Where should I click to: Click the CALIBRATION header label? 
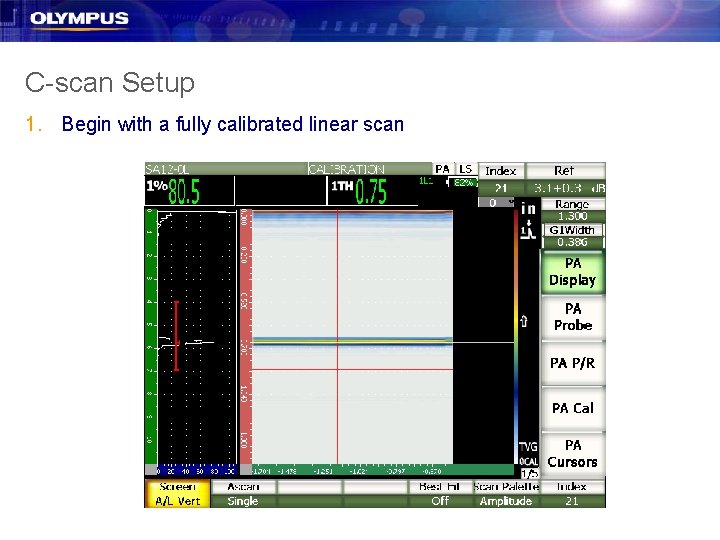[x=347, y=169]
